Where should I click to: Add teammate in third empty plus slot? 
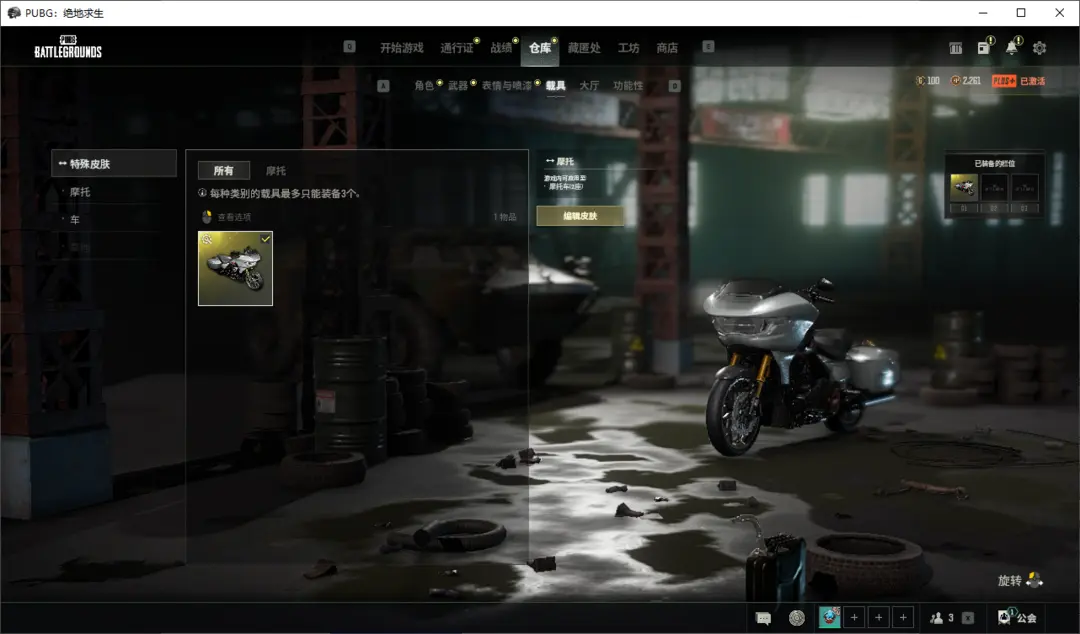904,617
